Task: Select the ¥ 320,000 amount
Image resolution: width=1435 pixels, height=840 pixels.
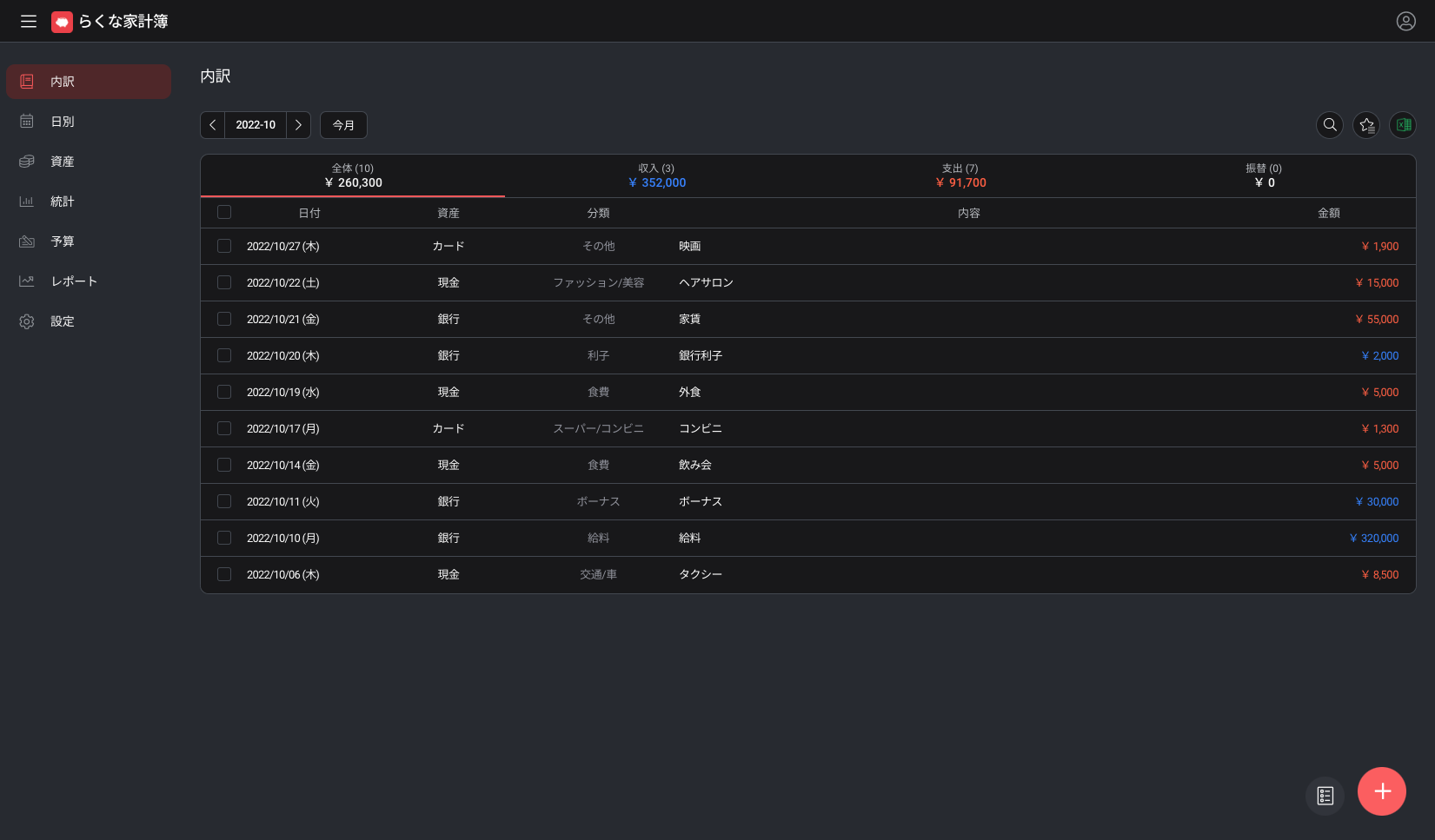Action: coord(1374,538)
